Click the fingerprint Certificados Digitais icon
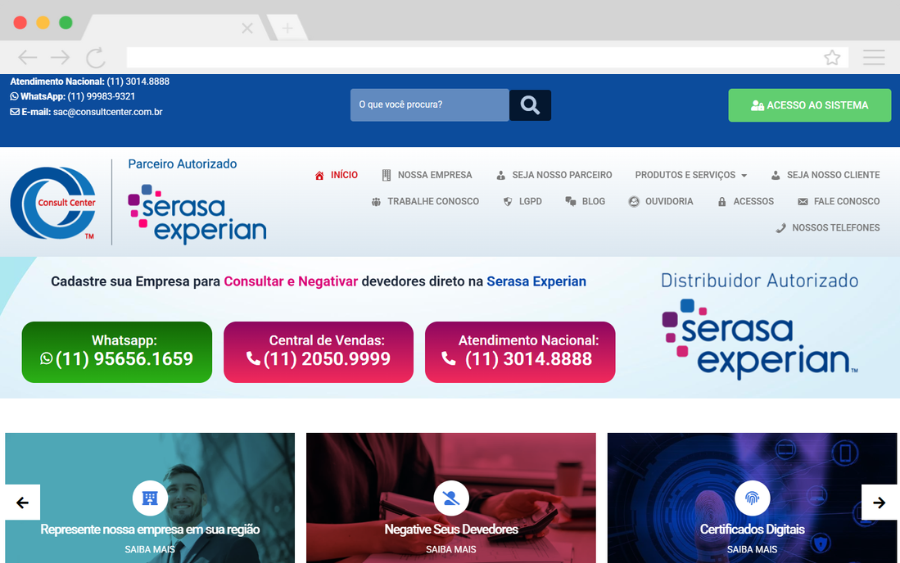Image resolution: width=900 pixels, height=563 pixels. coord(752,498)
